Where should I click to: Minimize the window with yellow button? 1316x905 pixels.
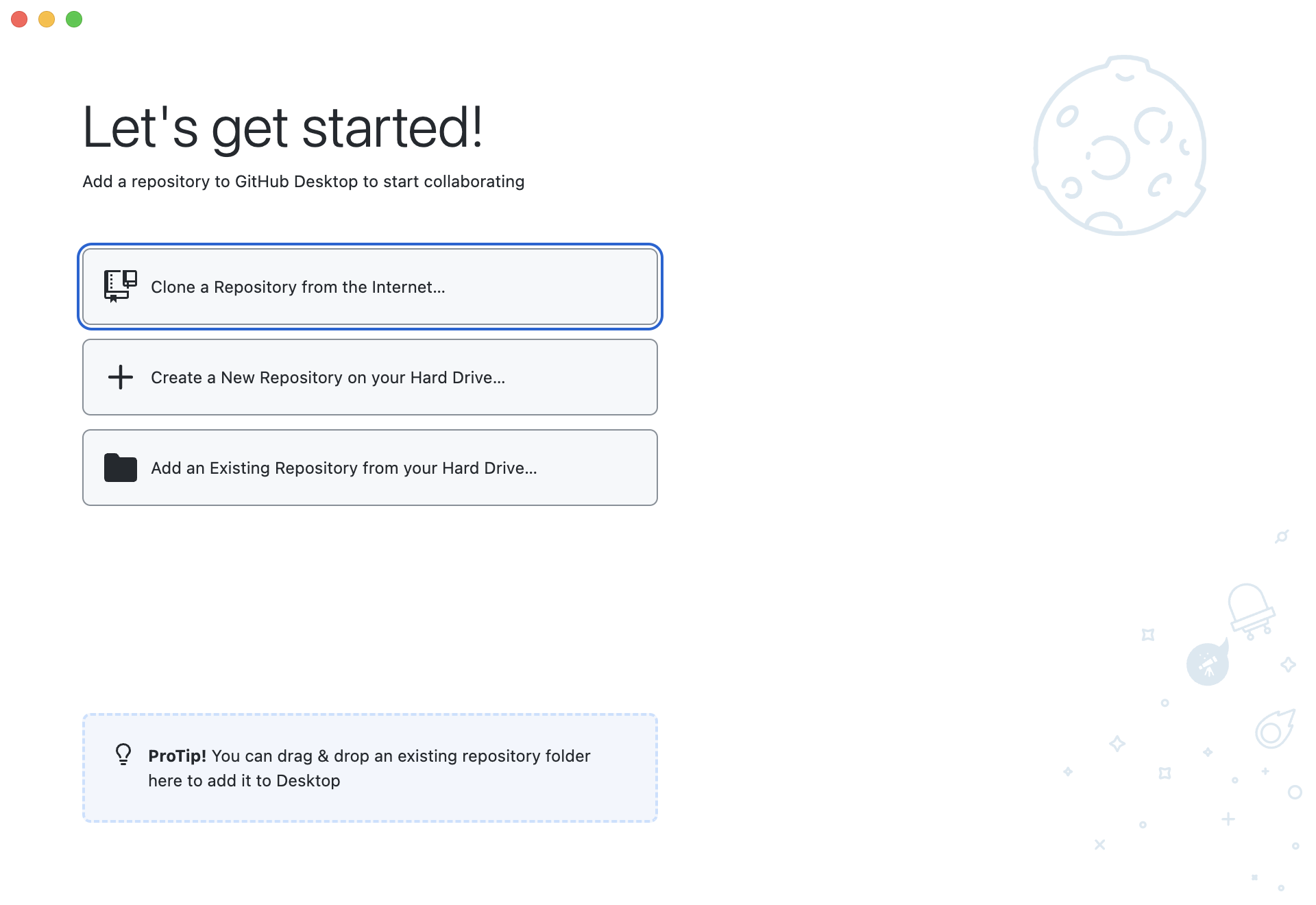[x=47, y=19]
